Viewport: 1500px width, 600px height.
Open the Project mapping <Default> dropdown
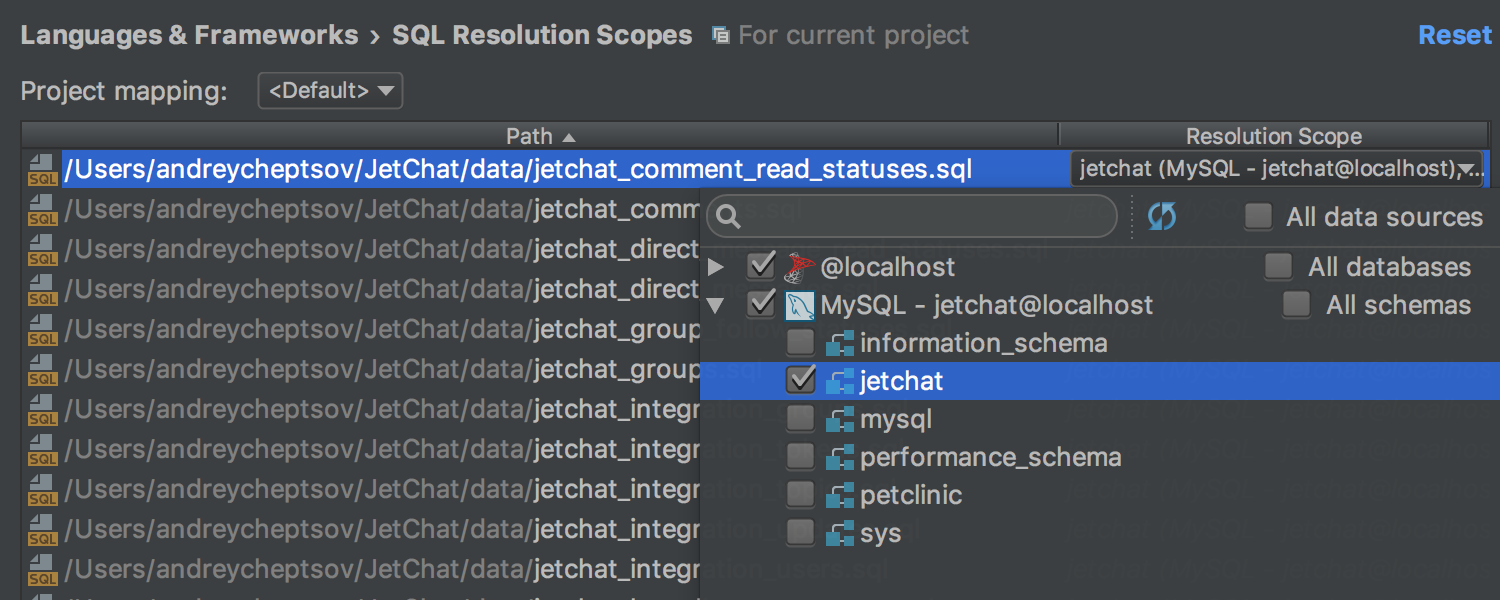pyautogui.click(x=330, y=91)
